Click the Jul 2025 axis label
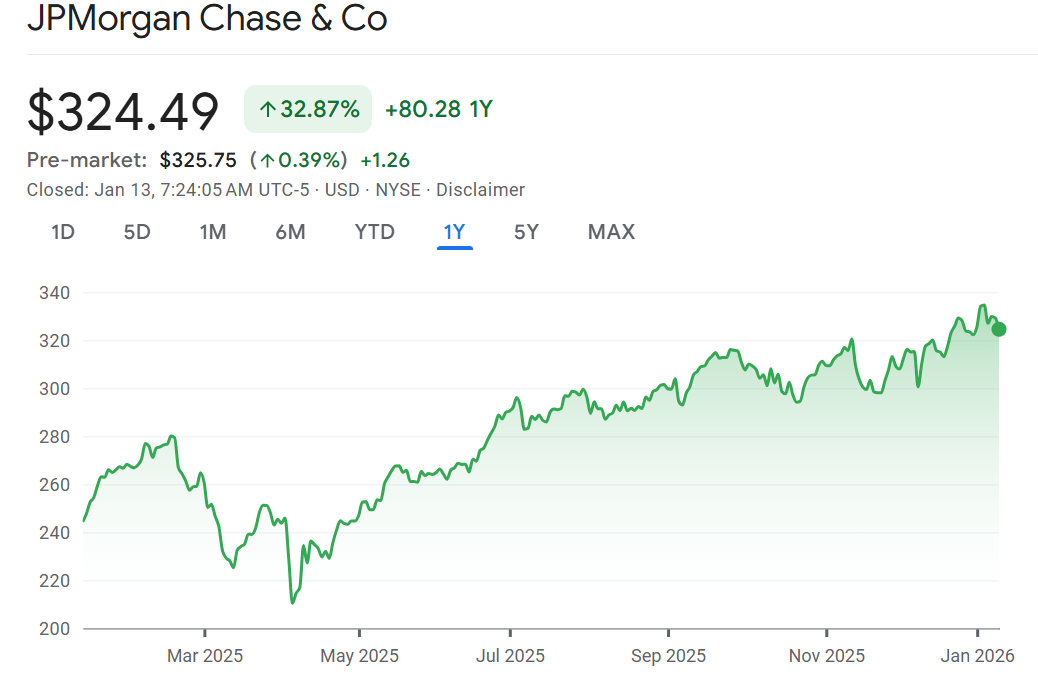Viewport: 1038px width, 687px height. (x=510, y=656)
